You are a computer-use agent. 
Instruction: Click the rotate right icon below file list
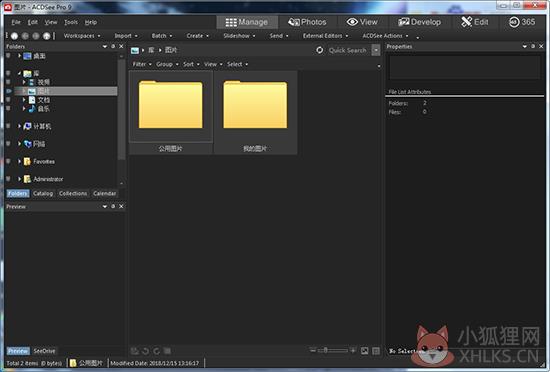(x=156, y=351)
